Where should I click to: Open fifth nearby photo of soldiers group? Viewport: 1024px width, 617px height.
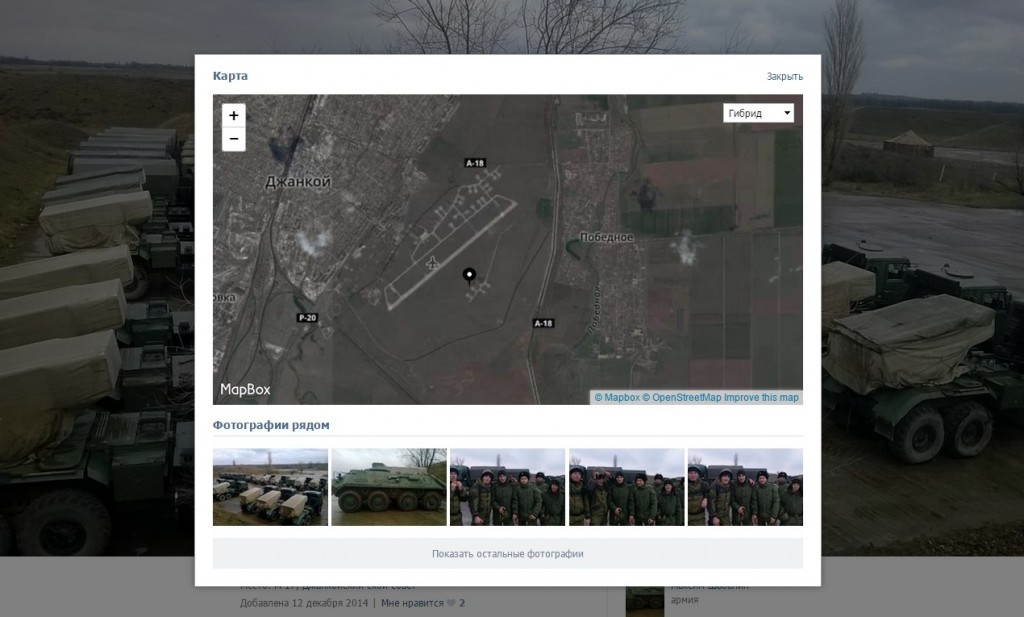[745, 487]
